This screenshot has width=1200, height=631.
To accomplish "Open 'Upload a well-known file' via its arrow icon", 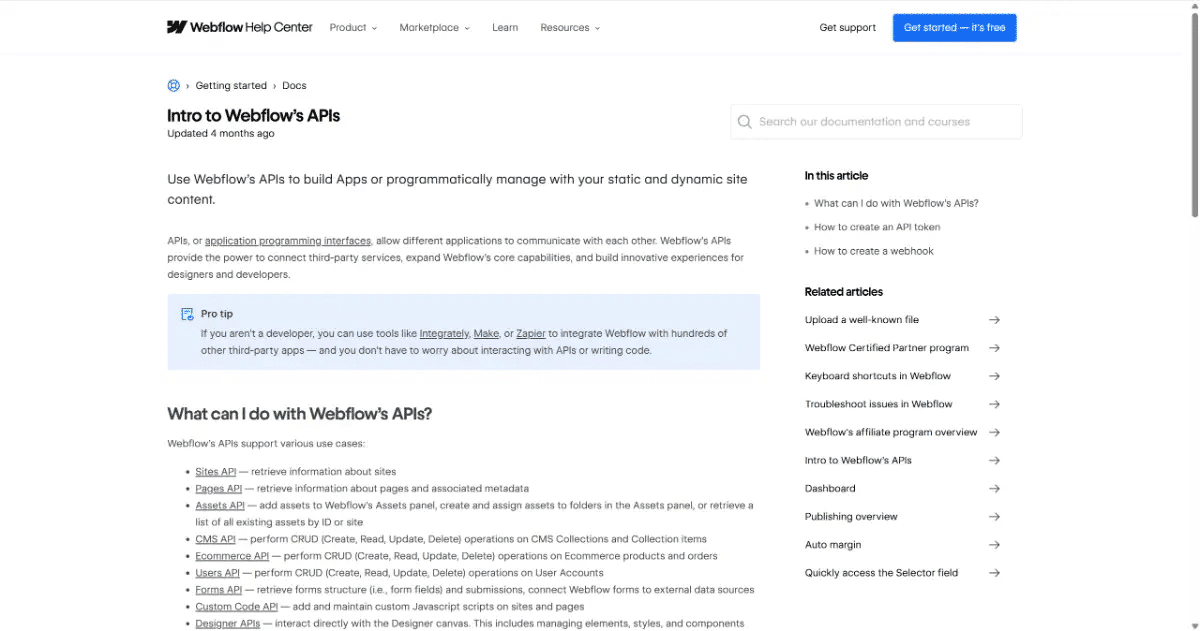I will 994,319.
